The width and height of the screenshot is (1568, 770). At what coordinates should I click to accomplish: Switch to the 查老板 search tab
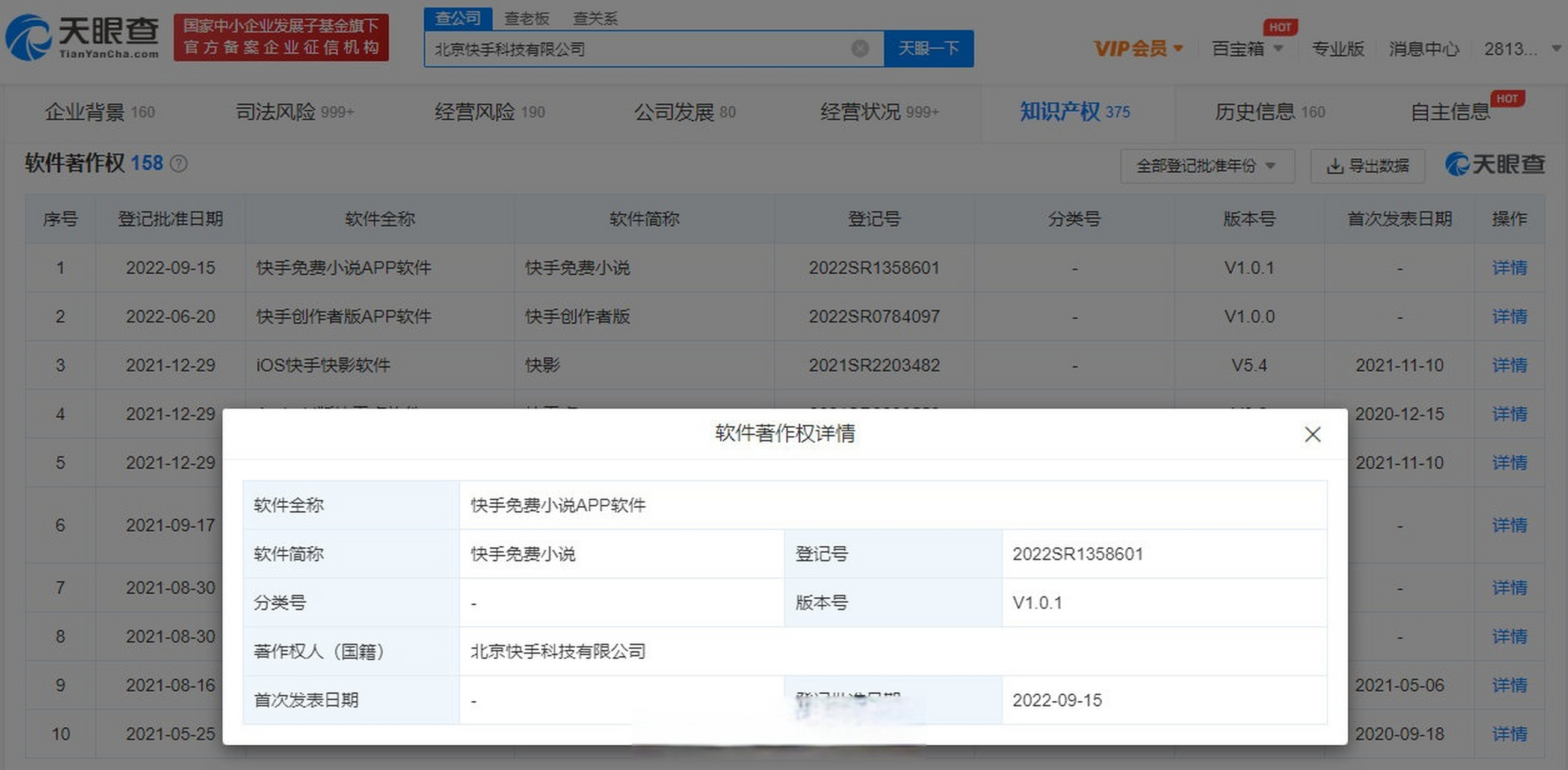pos(526,19)
